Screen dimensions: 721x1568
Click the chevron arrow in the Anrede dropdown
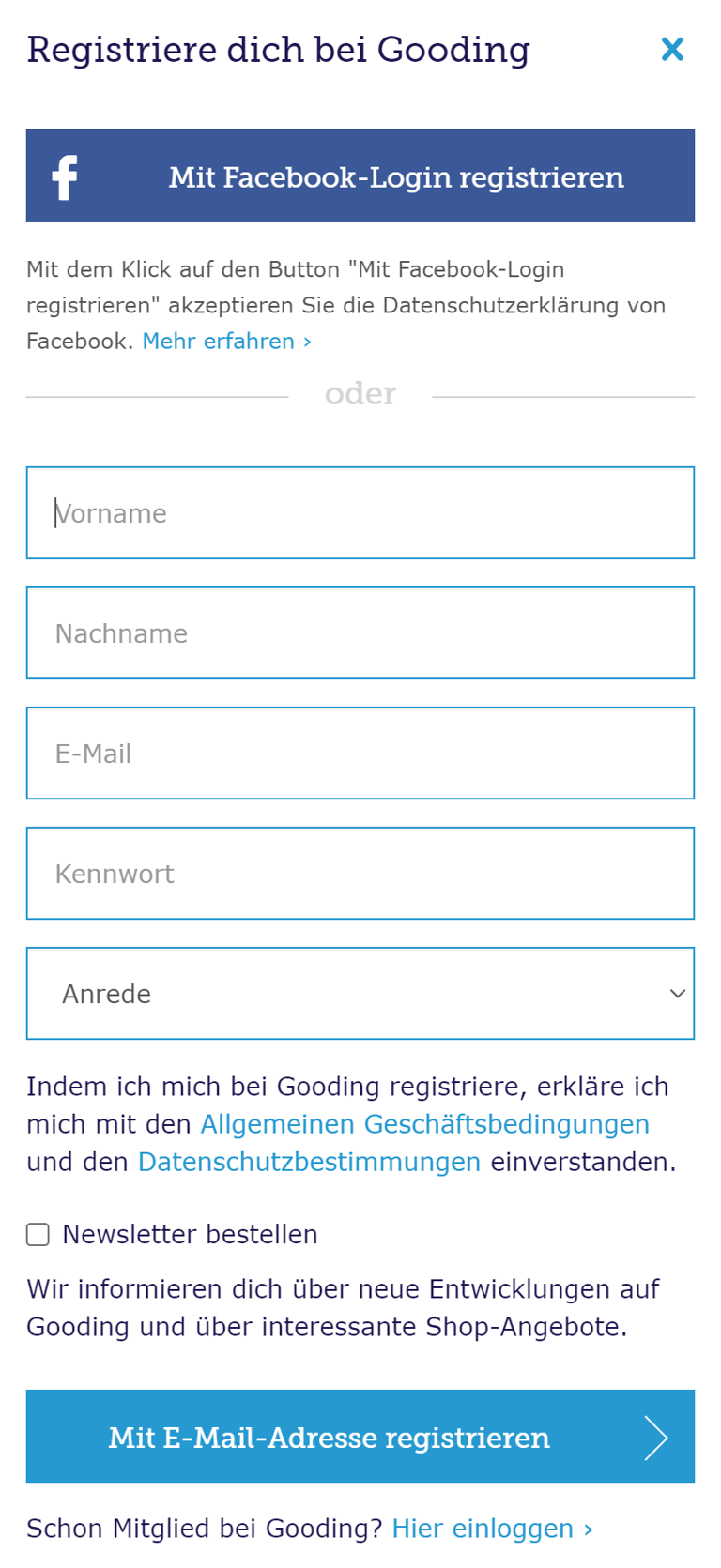(x=677, y=994)
